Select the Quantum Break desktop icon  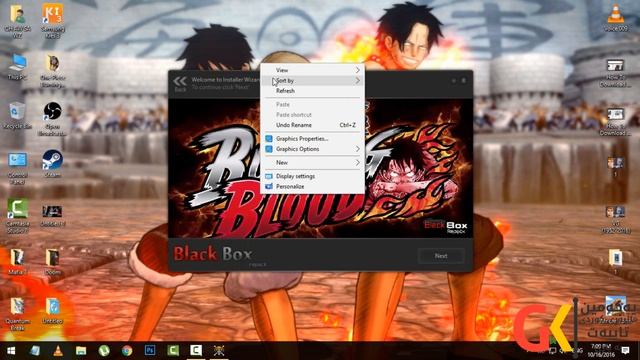tap(17, 313)
